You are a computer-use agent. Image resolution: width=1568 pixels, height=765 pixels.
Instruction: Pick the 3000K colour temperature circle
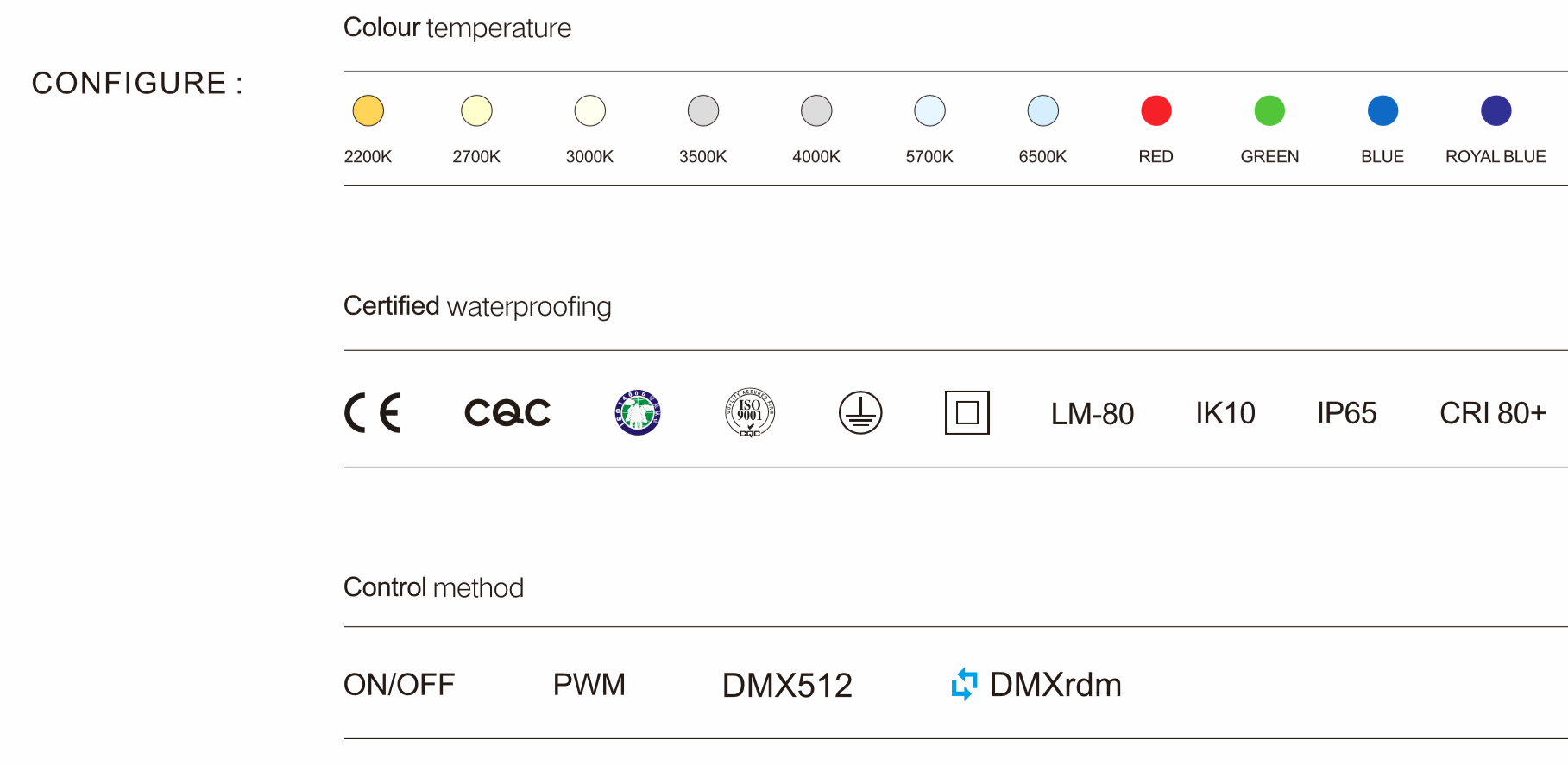[590, 110]
